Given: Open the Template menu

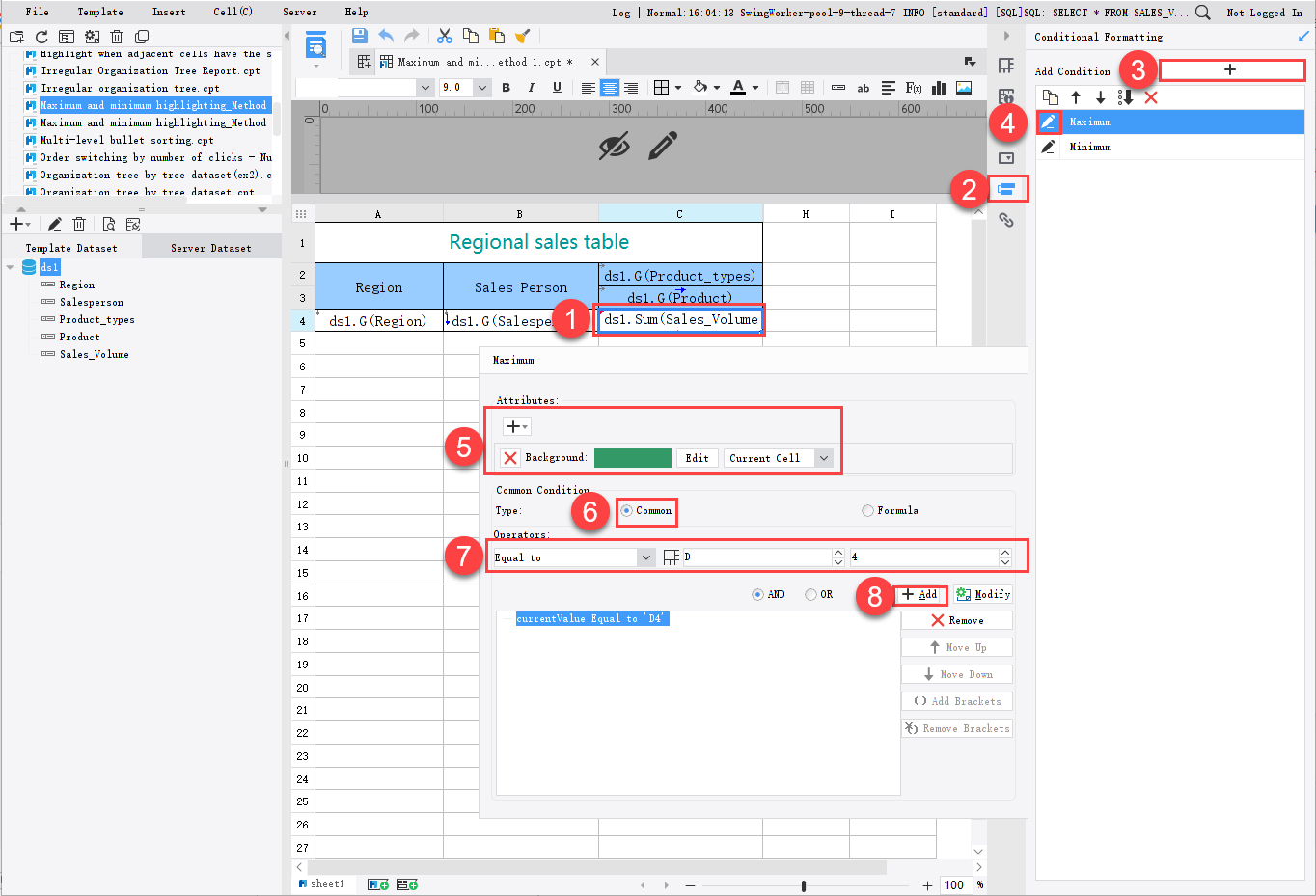Looking at the screenshot, I should click(x=100, y=12).
